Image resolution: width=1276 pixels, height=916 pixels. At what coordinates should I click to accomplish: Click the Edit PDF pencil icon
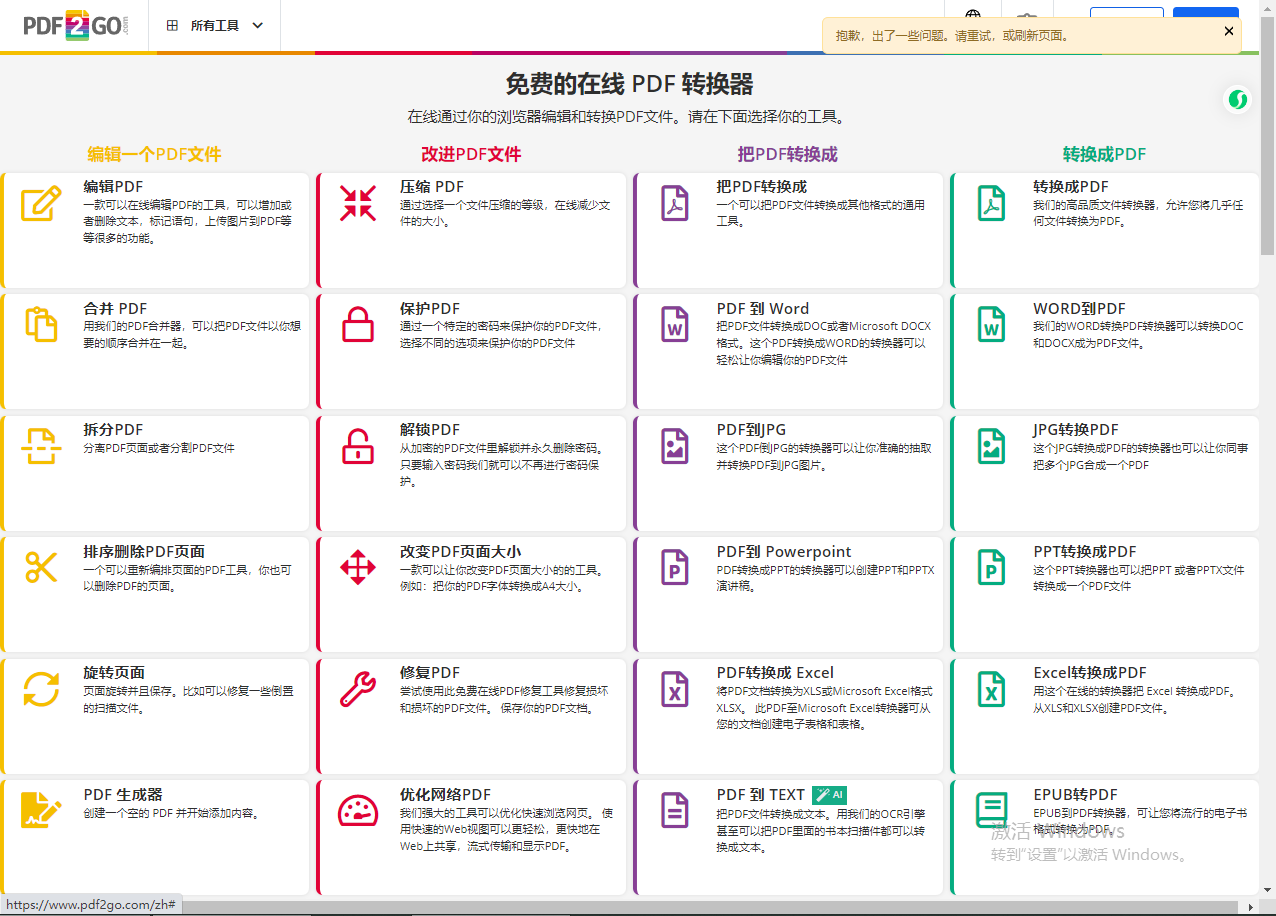(41, 203)
